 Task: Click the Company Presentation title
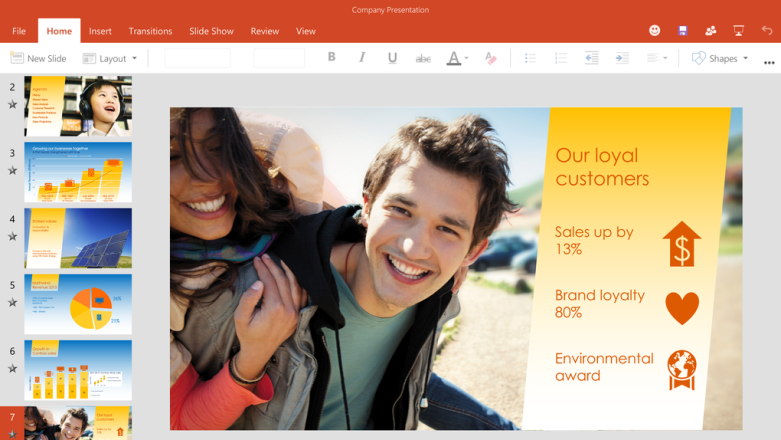[390, 10]
